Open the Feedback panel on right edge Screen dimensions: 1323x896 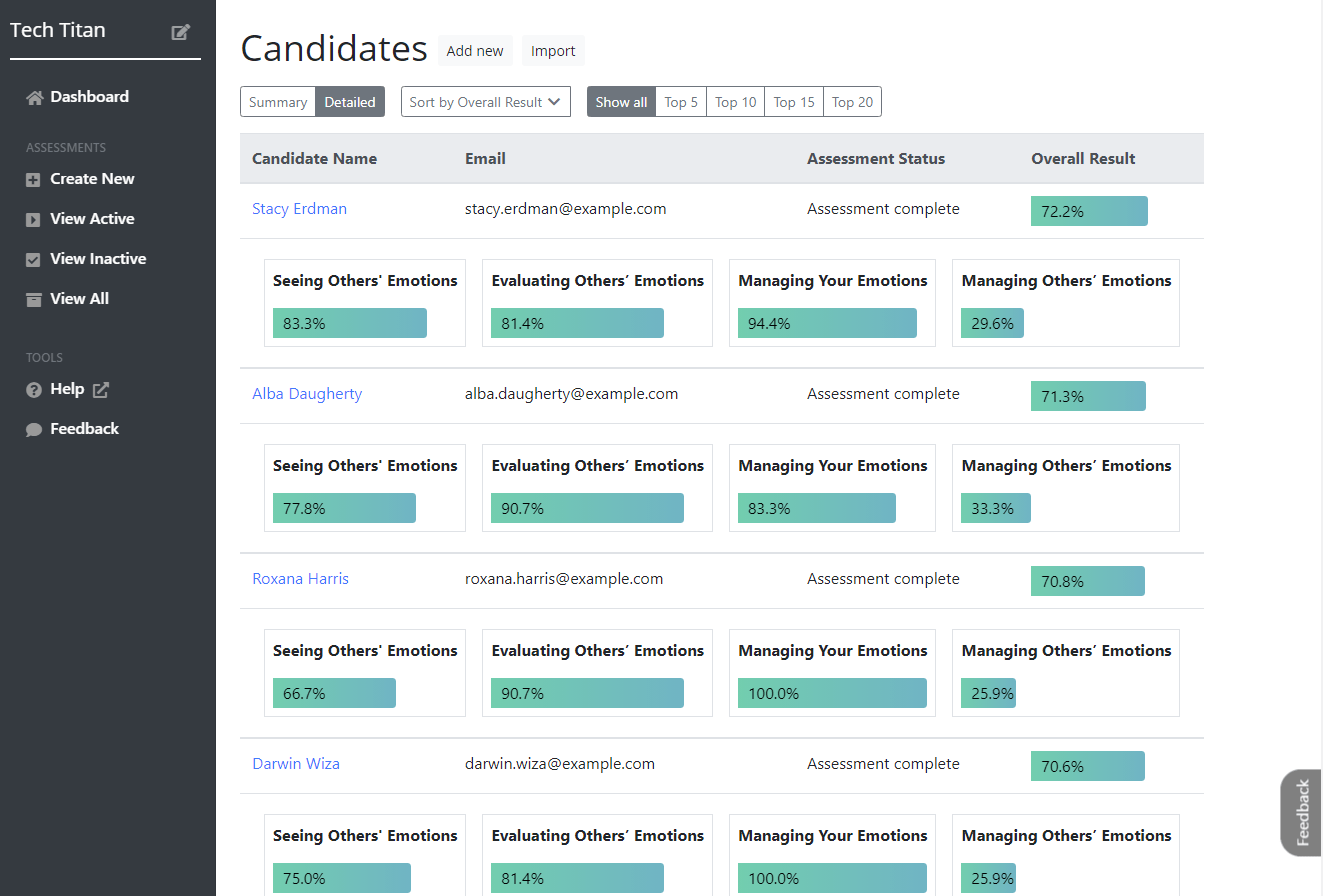1301,812
